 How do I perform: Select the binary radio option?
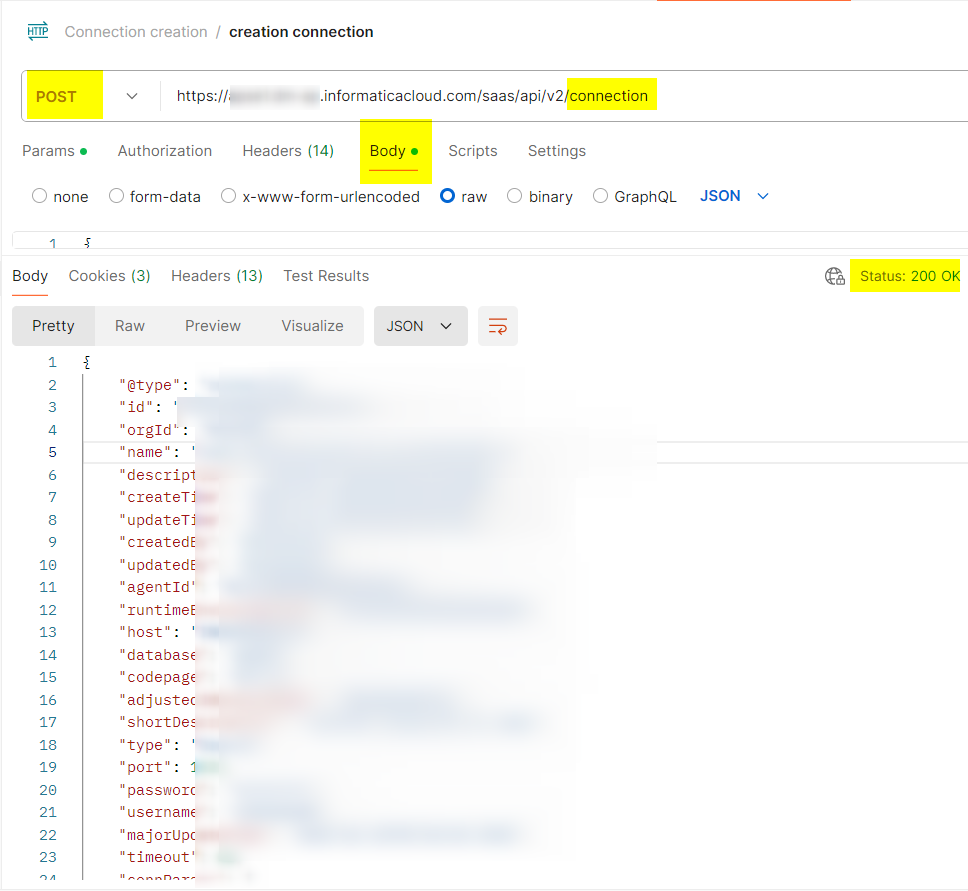click(x=514, y=196)
